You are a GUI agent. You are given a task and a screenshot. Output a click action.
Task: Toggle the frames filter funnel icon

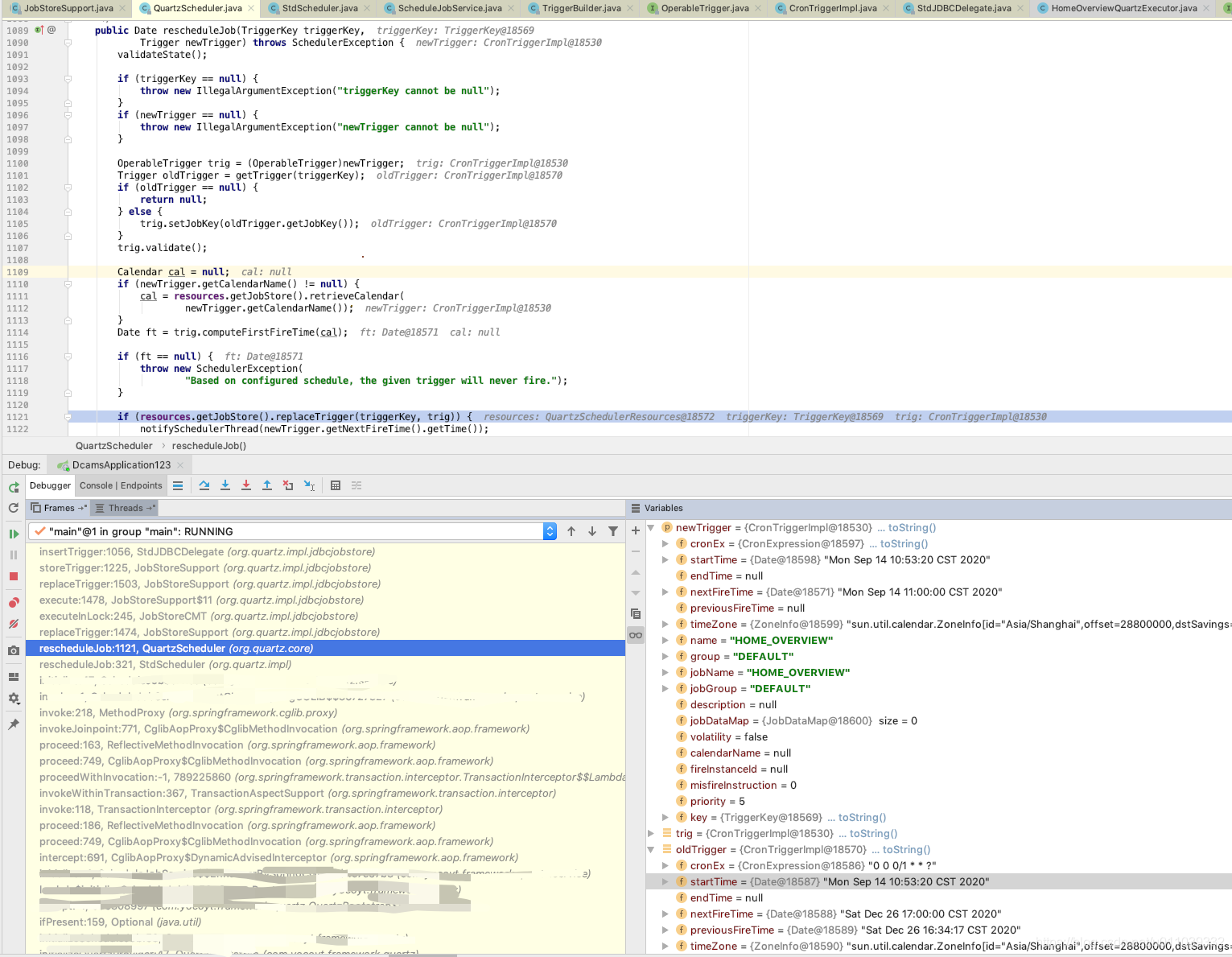point(613,531)
